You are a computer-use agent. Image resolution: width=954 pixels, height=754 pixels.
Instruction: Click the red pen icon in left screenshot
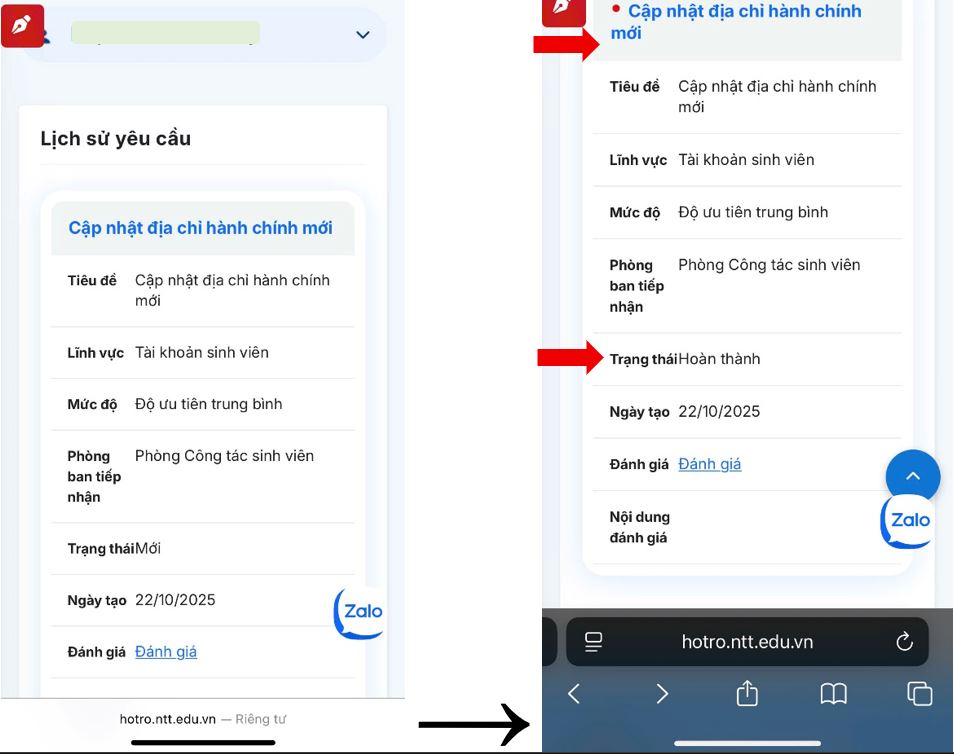click(22, 24)
